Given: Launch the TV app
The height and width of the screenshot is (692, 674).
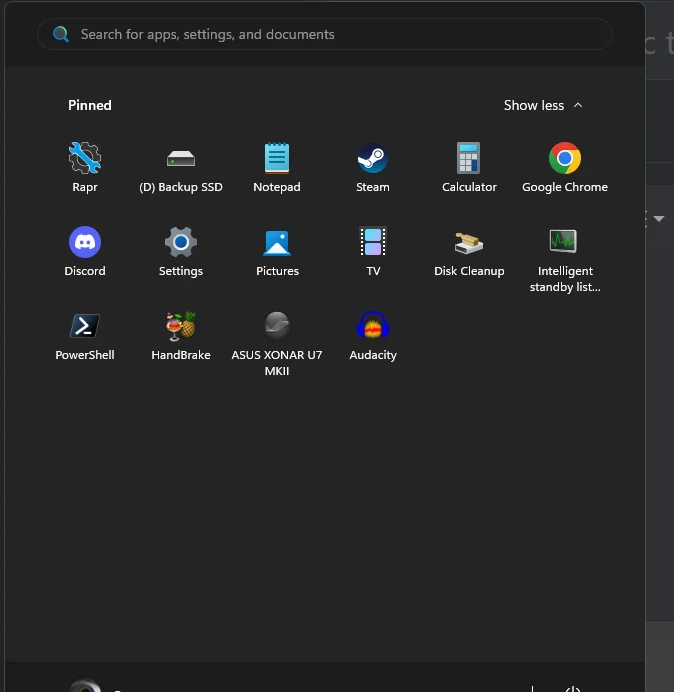Looking at the screenshot, I should click(x=373, y=252).
